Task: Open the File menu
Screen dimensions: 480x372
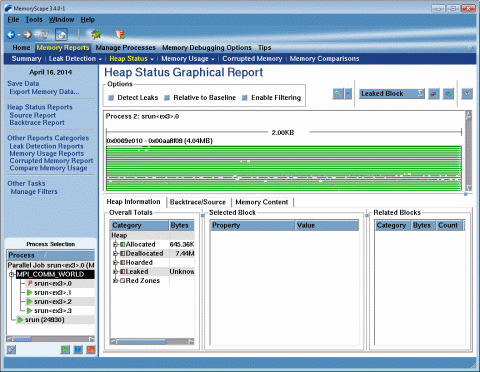Action: point(13,20)
